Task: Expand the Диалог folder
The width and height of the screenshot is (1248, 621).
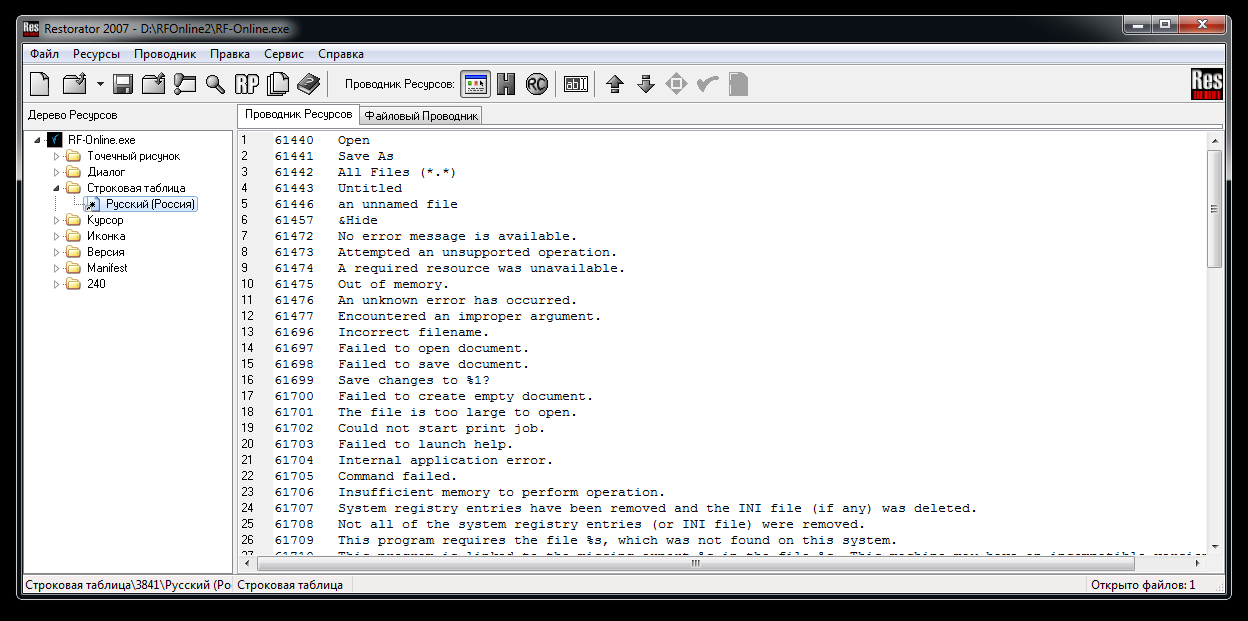Action: pos(57,172)
